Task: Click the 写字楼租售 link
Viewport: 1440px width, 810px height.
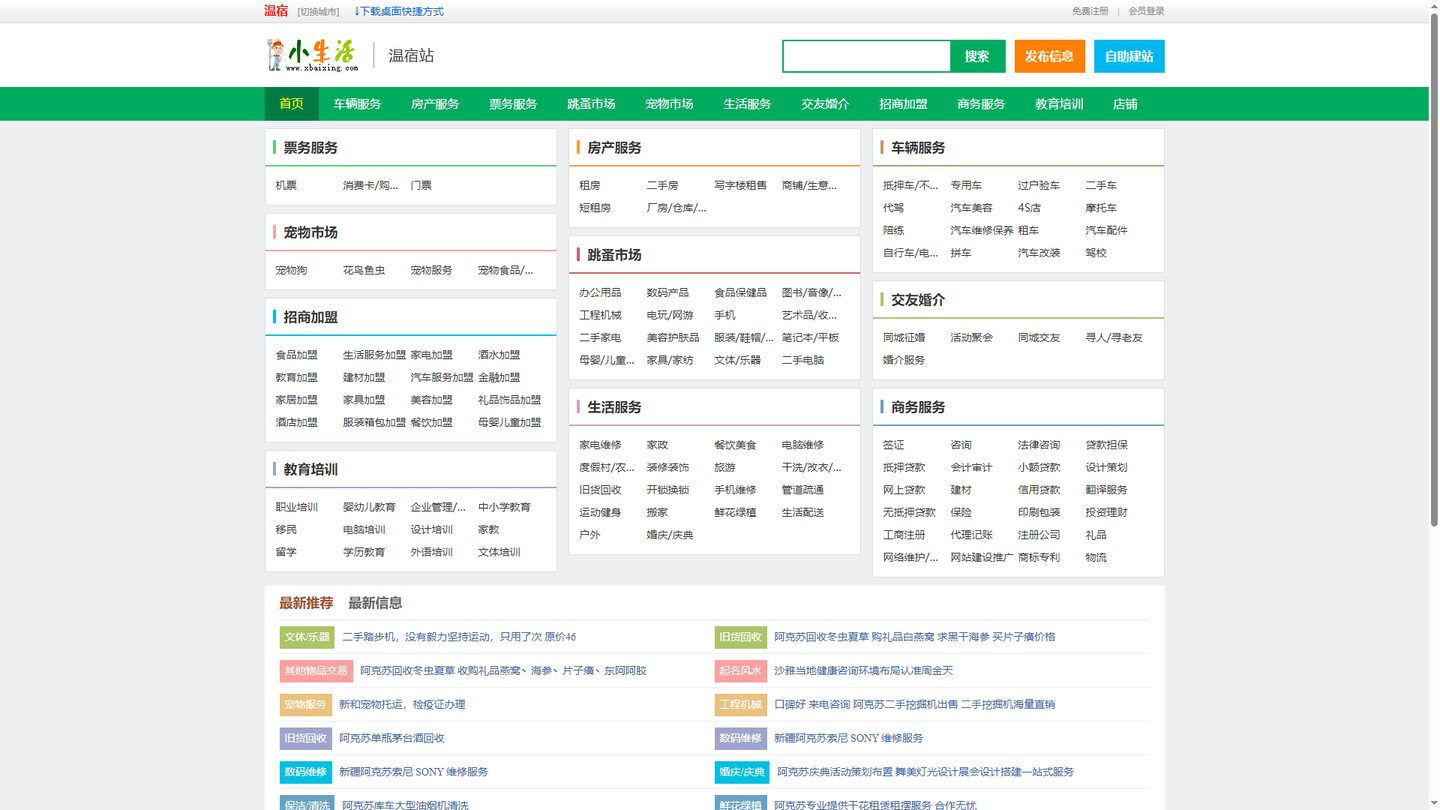Action: coord(740,186)
